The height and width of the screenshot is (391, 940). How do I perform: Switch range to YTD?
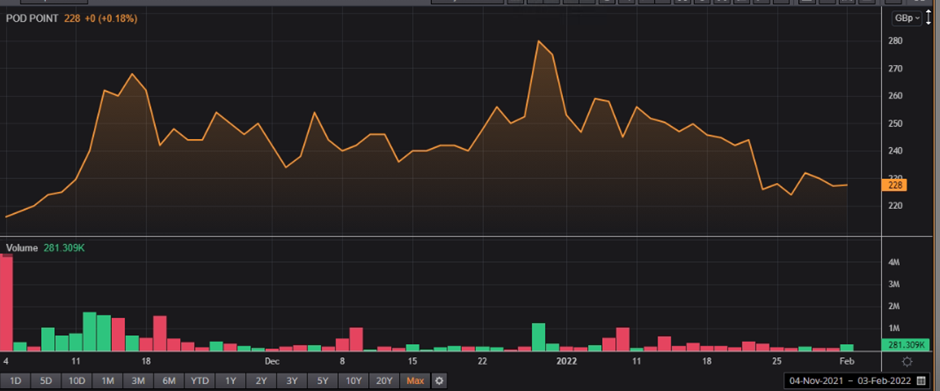200,381
